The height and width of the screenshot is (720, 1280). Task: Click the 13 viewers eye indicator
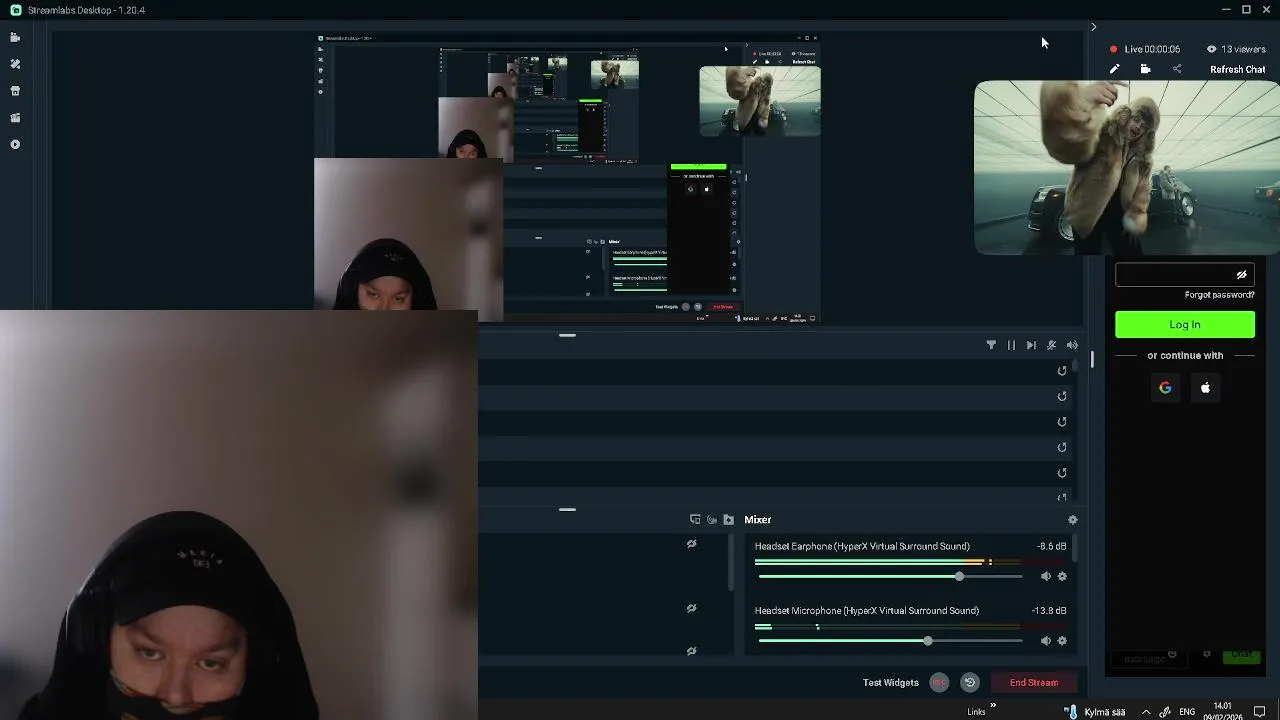(x=1236, y=49)
